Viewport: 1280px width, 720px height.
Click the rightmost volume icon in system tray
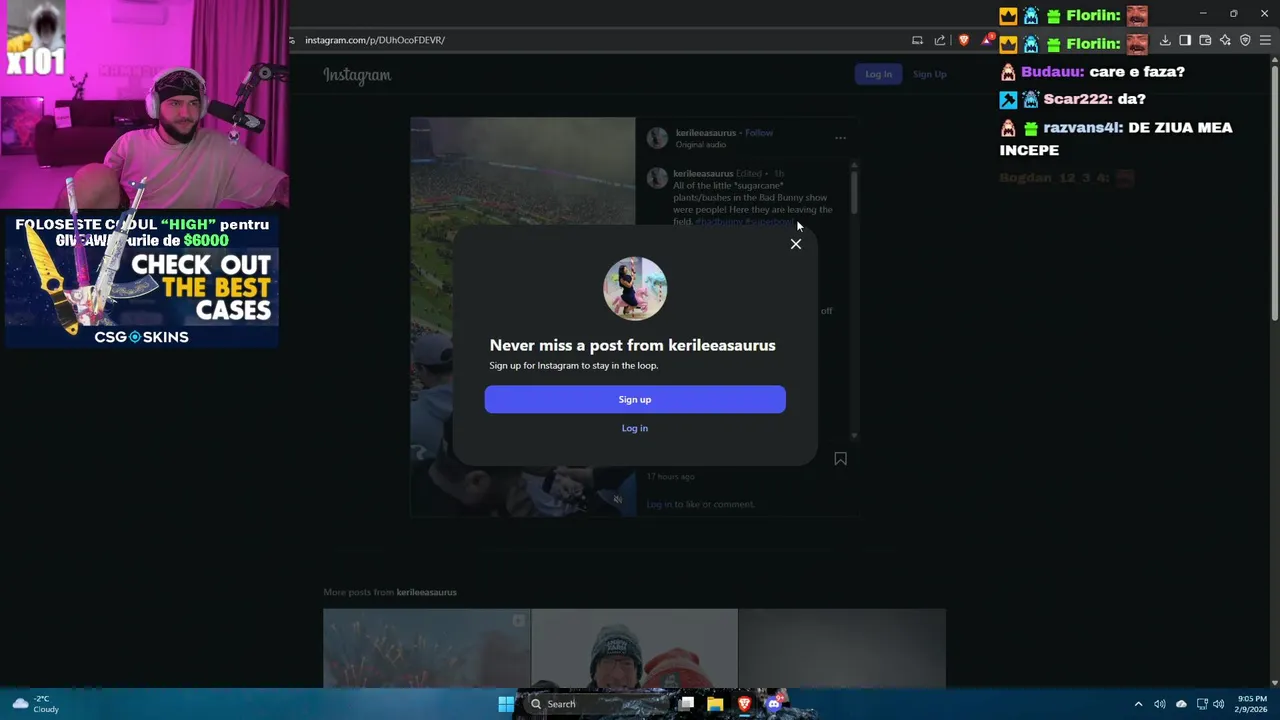coord(1219,704)
